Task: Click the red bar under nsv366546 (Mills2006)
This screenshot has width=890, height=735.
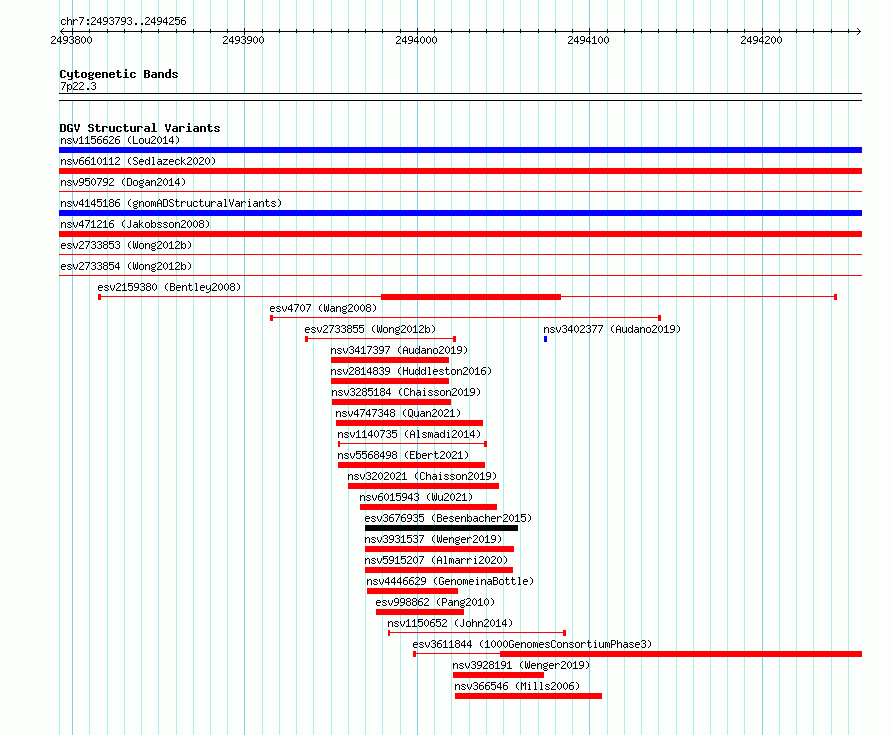Action: coord(528,696)
